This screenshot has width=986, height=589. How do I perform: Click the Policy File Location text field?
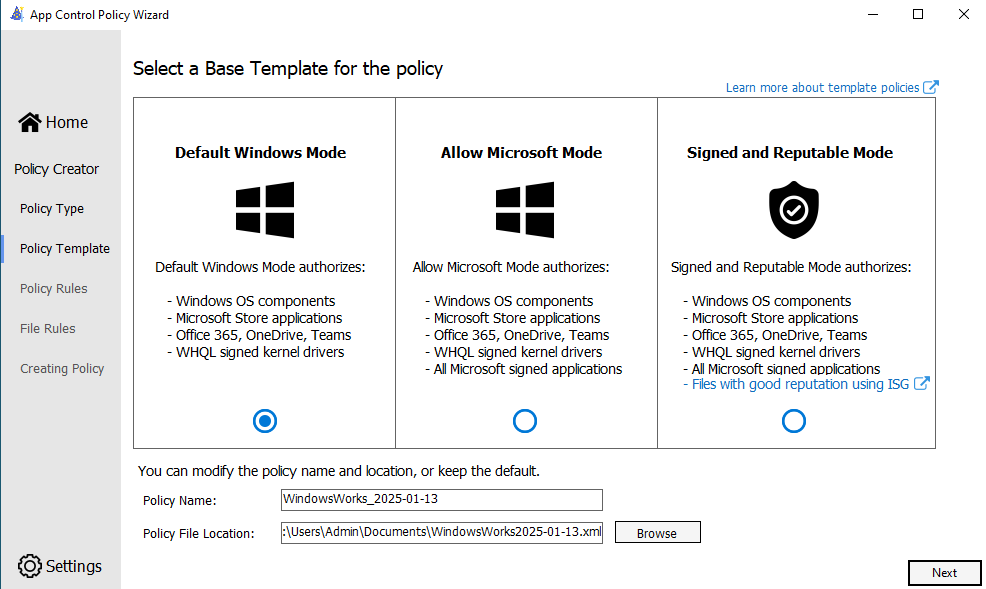[442, 532]
